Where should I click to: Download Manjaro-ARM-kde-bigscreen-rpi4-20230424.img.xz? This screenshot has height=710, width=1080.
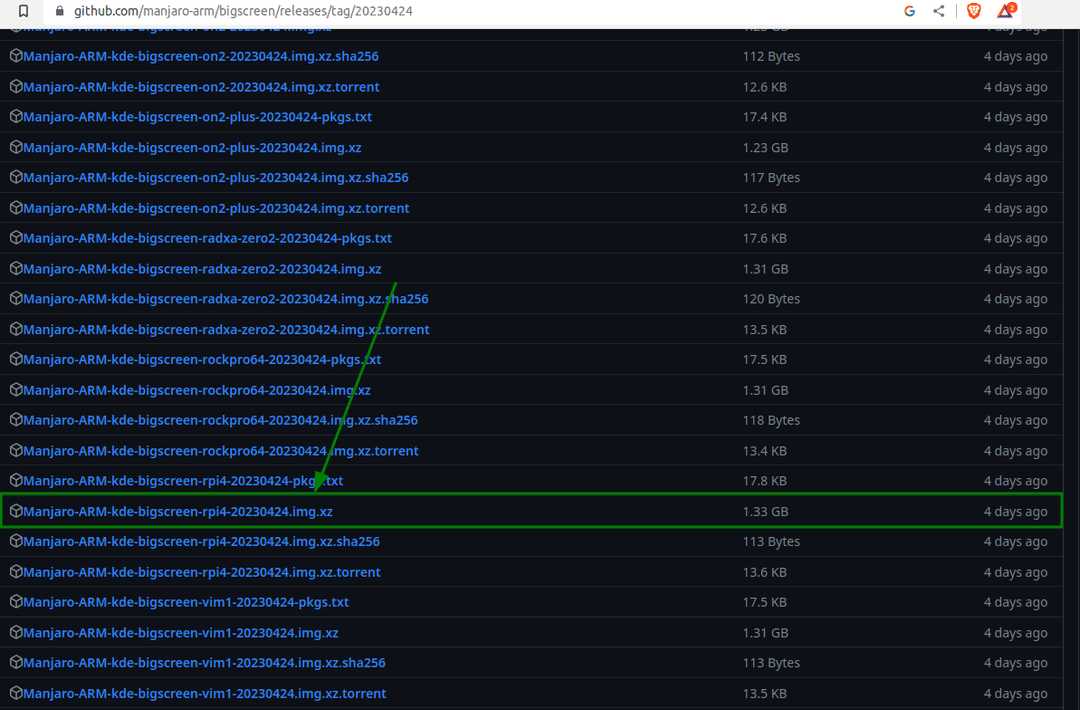pos(178,511)
